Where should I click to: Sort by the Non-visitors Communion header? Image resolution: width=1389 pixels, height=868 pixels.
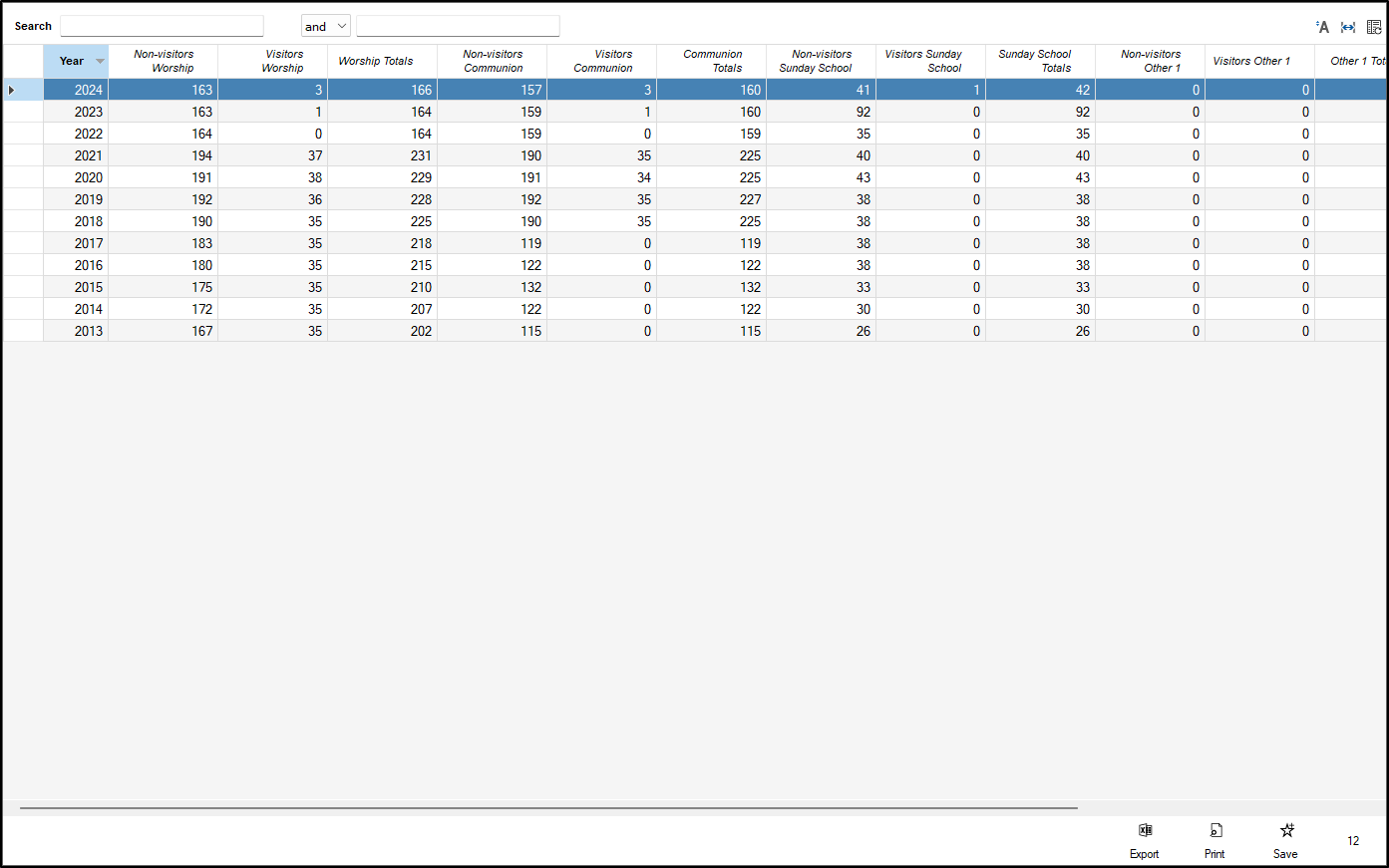tap(493, 60)
